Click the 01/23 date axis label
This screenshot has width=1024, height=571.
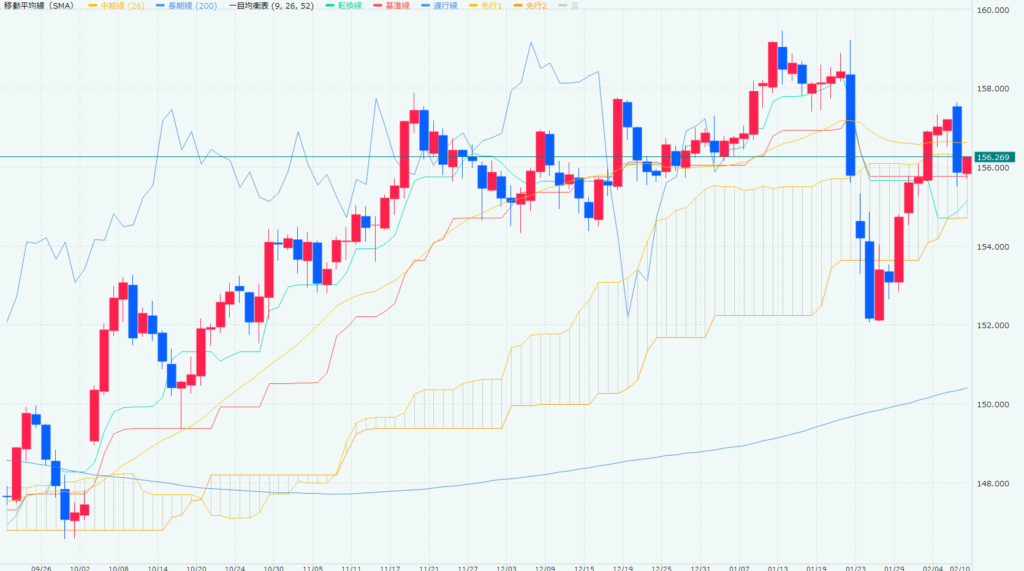point(853,564)
